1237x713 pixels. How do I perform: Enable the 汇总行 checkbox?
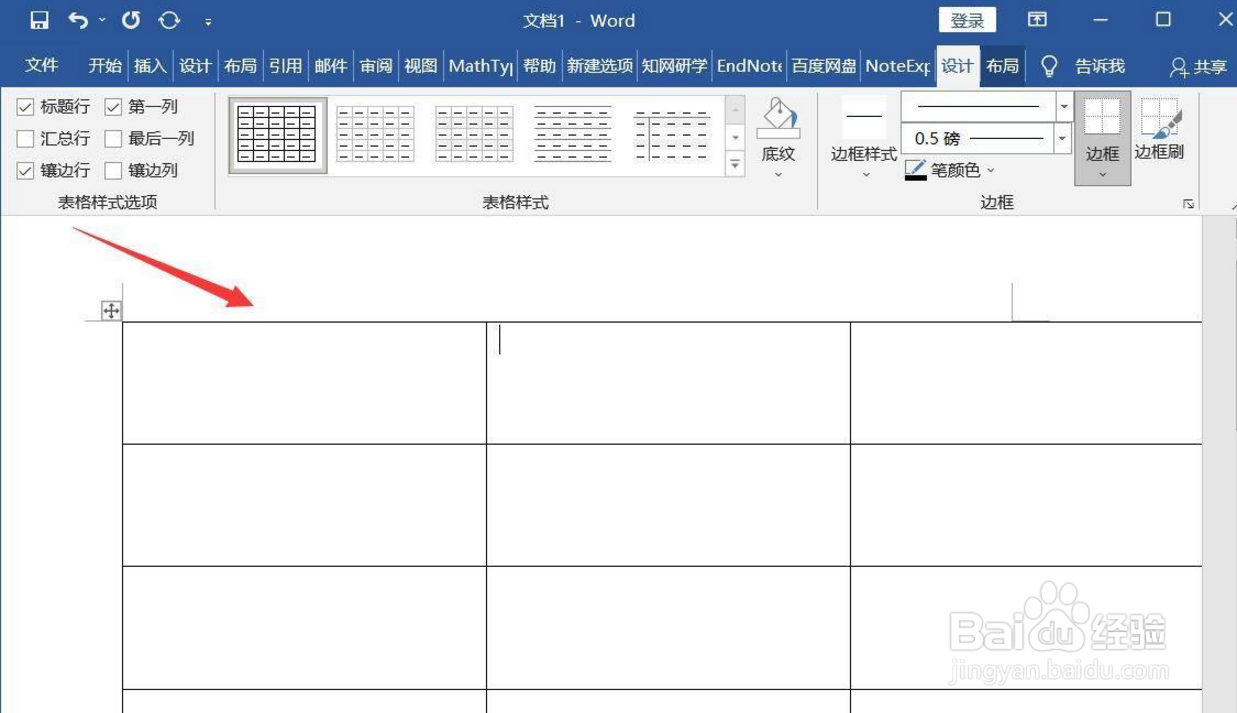26,138
